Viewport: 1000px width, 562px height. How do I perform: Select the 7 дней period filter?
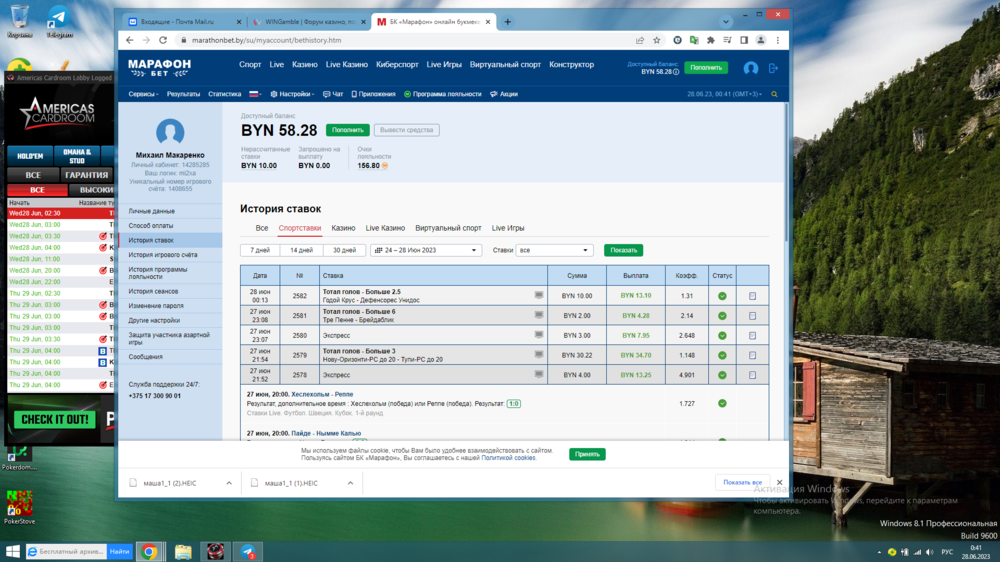260,250
